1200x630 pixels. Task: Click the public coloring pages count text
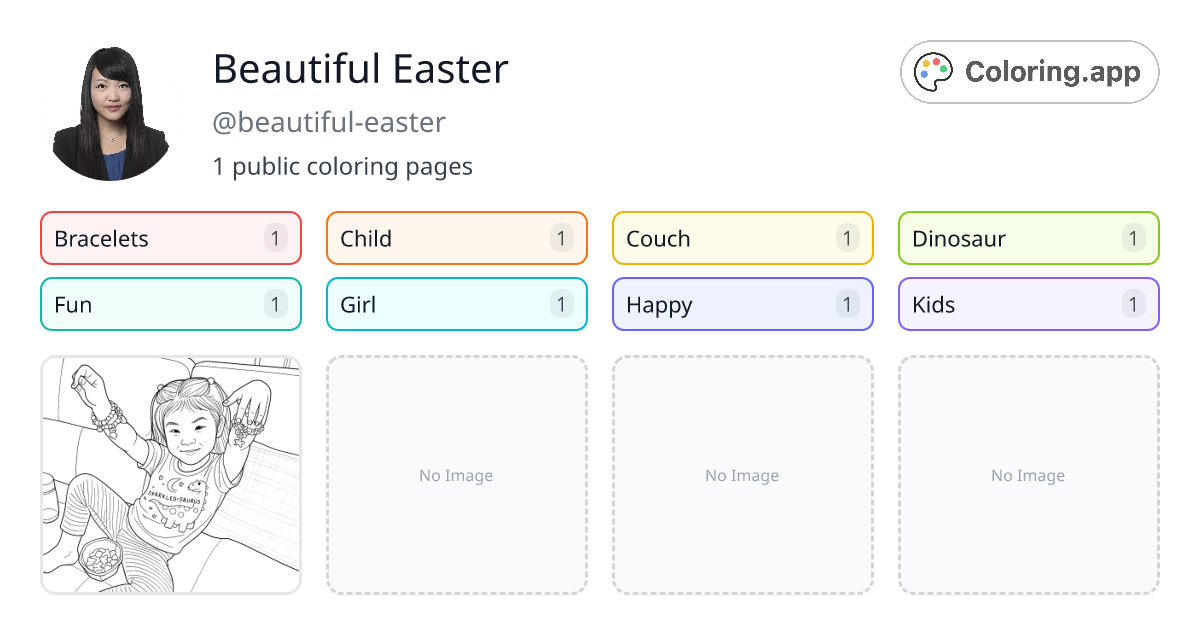pos(343,166)
